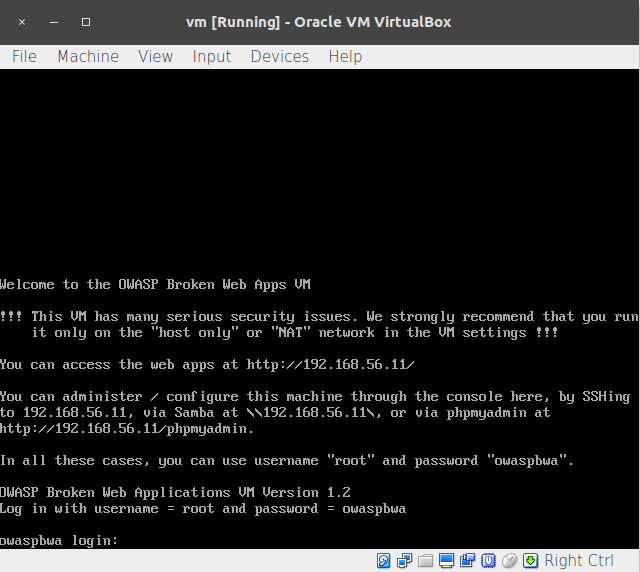Click the 'Log in with username = root' line

pos(203,509)
